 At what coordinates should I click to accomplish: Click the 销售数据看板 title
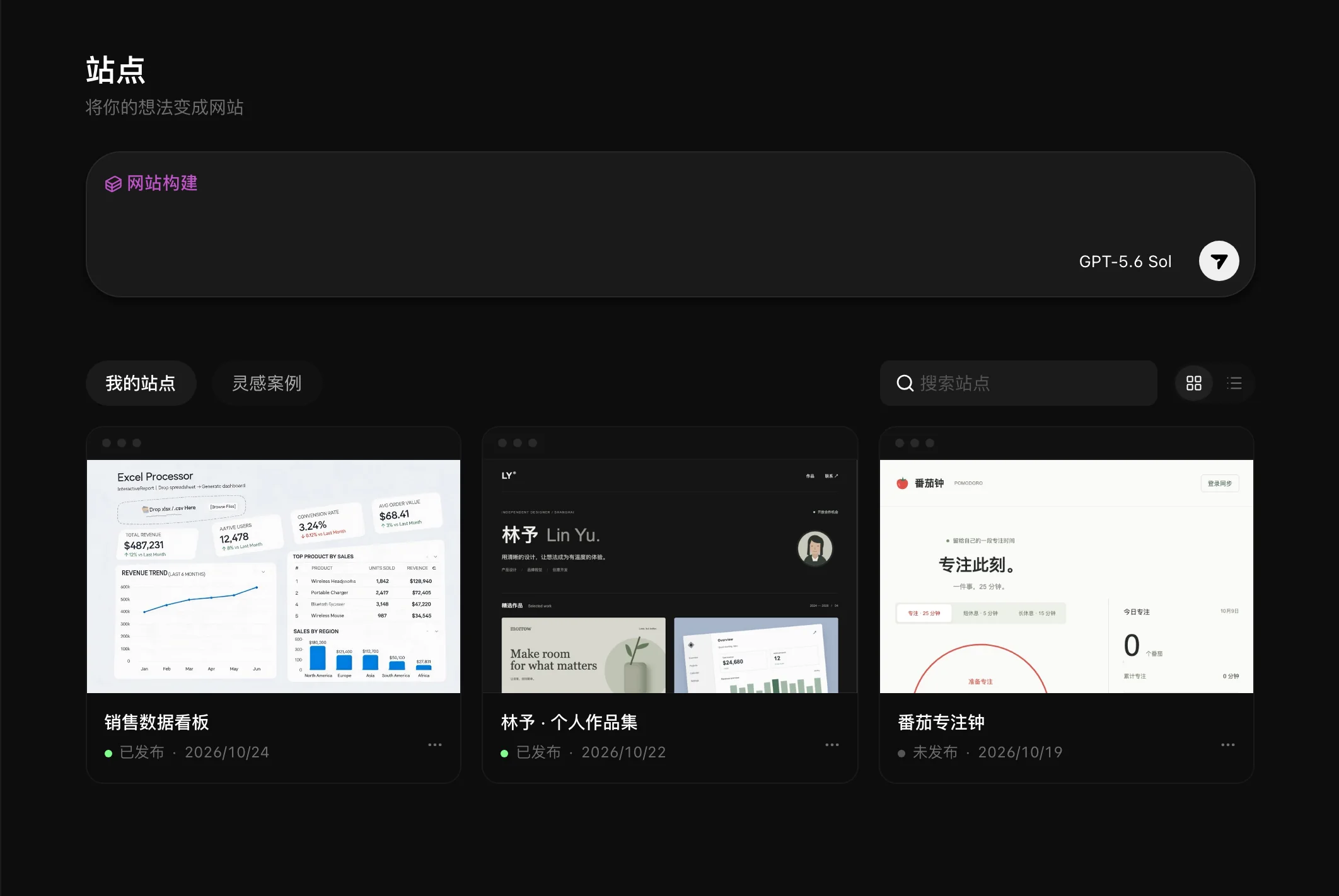click(157, 722)
